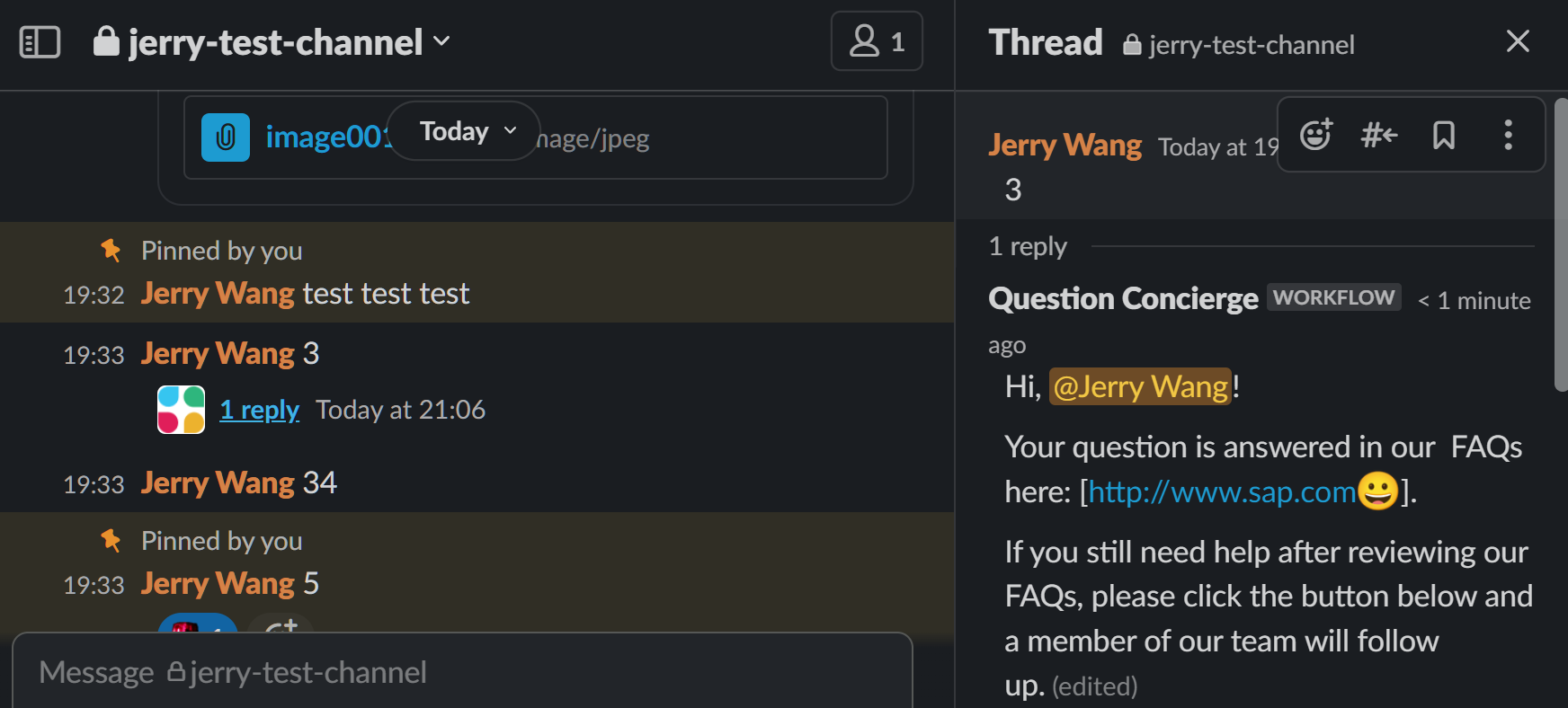Image resolution: width=1568 pixels, height=708 pixels.
Task: Click the WORKFLOW badge label
Action: (1334, 297)
